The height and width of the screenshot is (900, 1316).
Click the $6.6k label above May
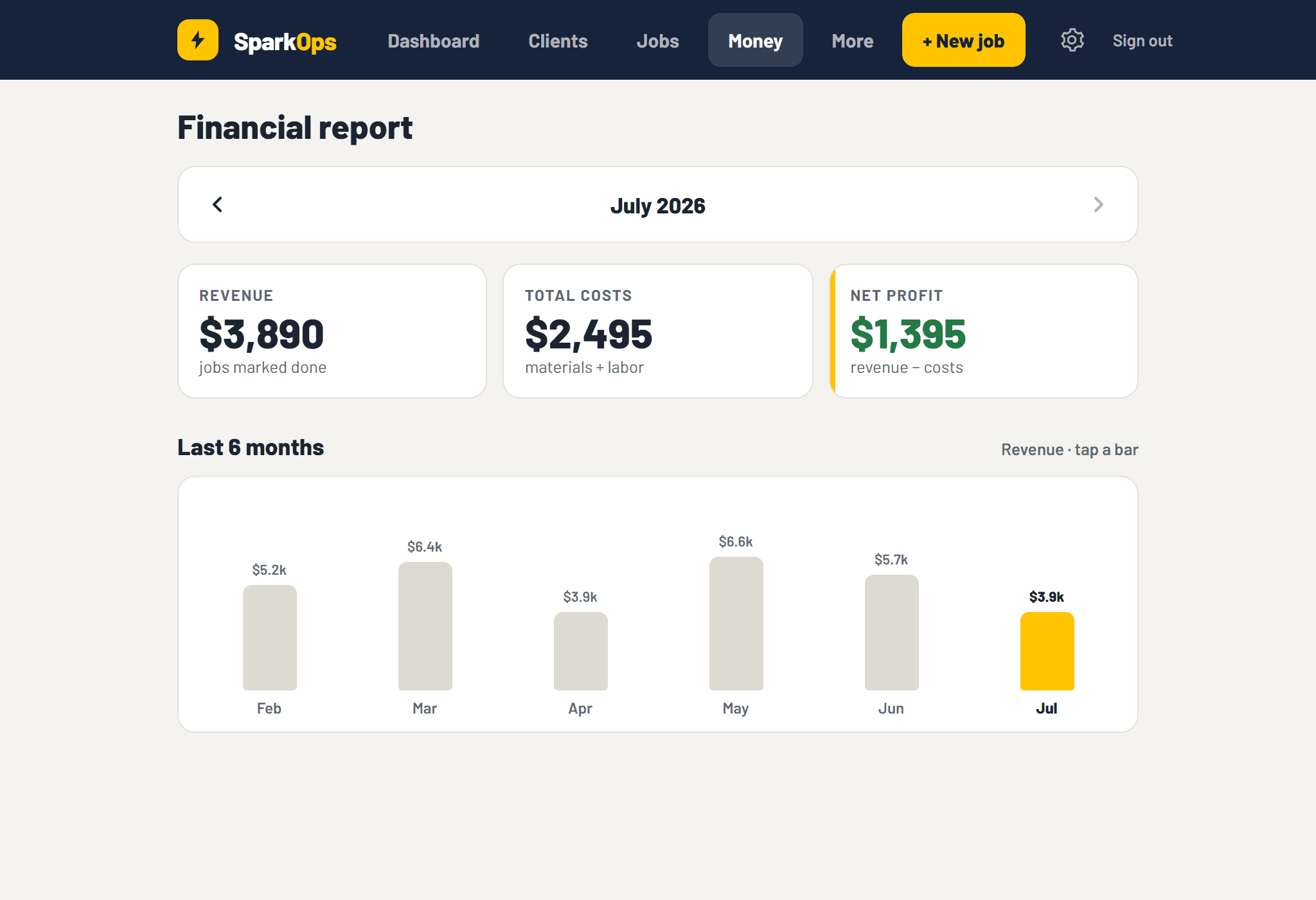point(736,541)
